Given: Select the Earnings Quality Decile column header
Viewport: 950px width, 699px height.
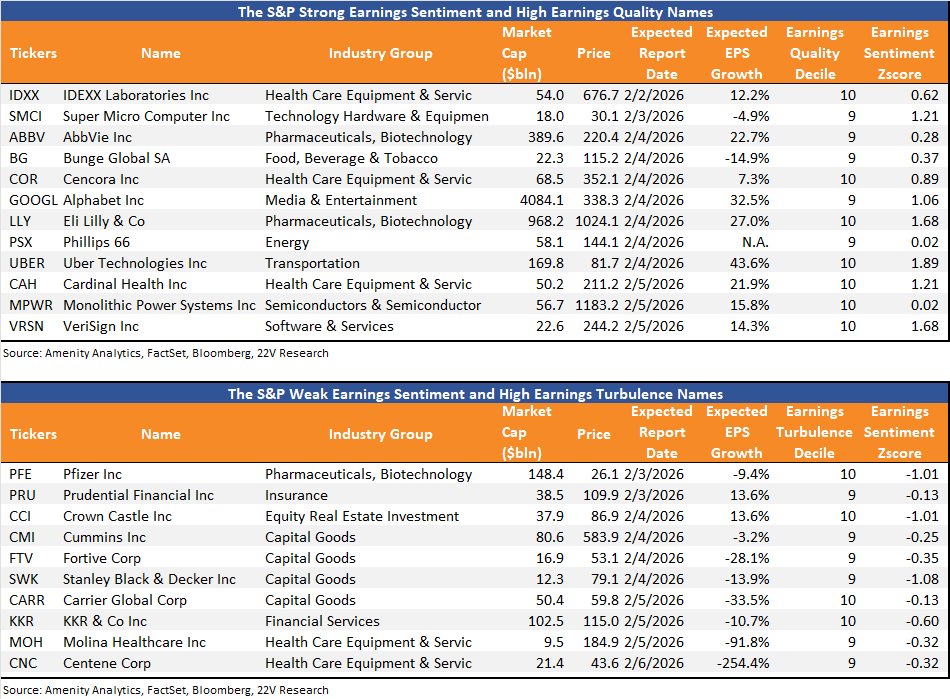Looking at the screenshot, I should pos(815,53).
